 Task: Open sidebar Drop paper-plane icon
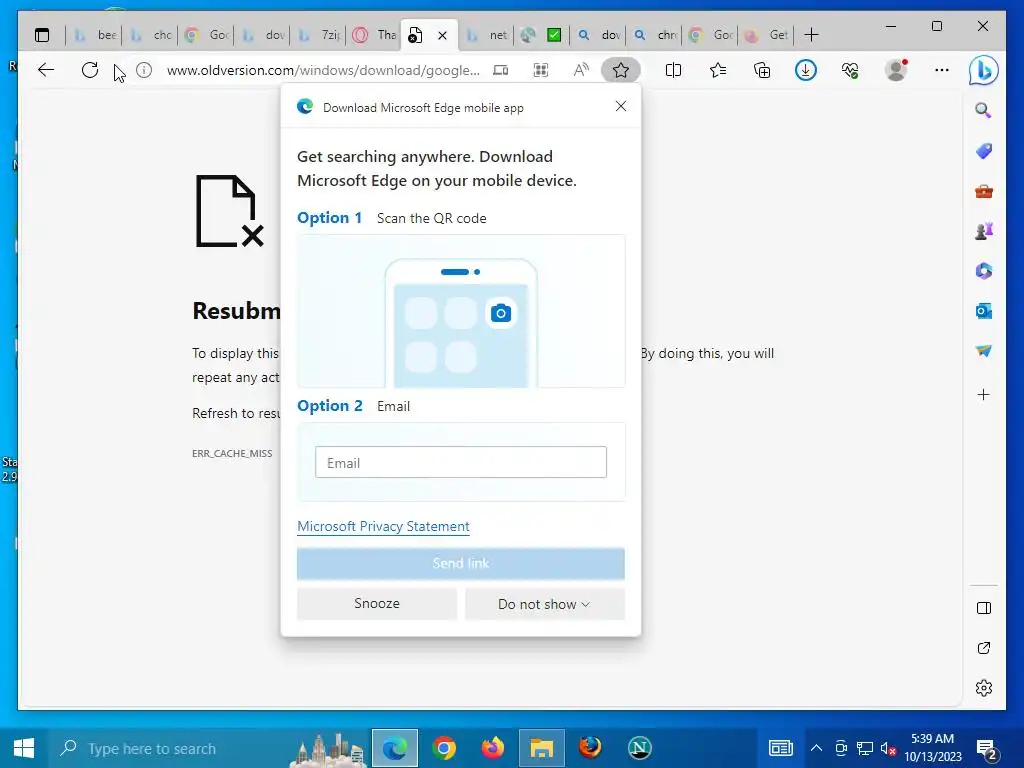pyautogui.click(x=984, y=351)
